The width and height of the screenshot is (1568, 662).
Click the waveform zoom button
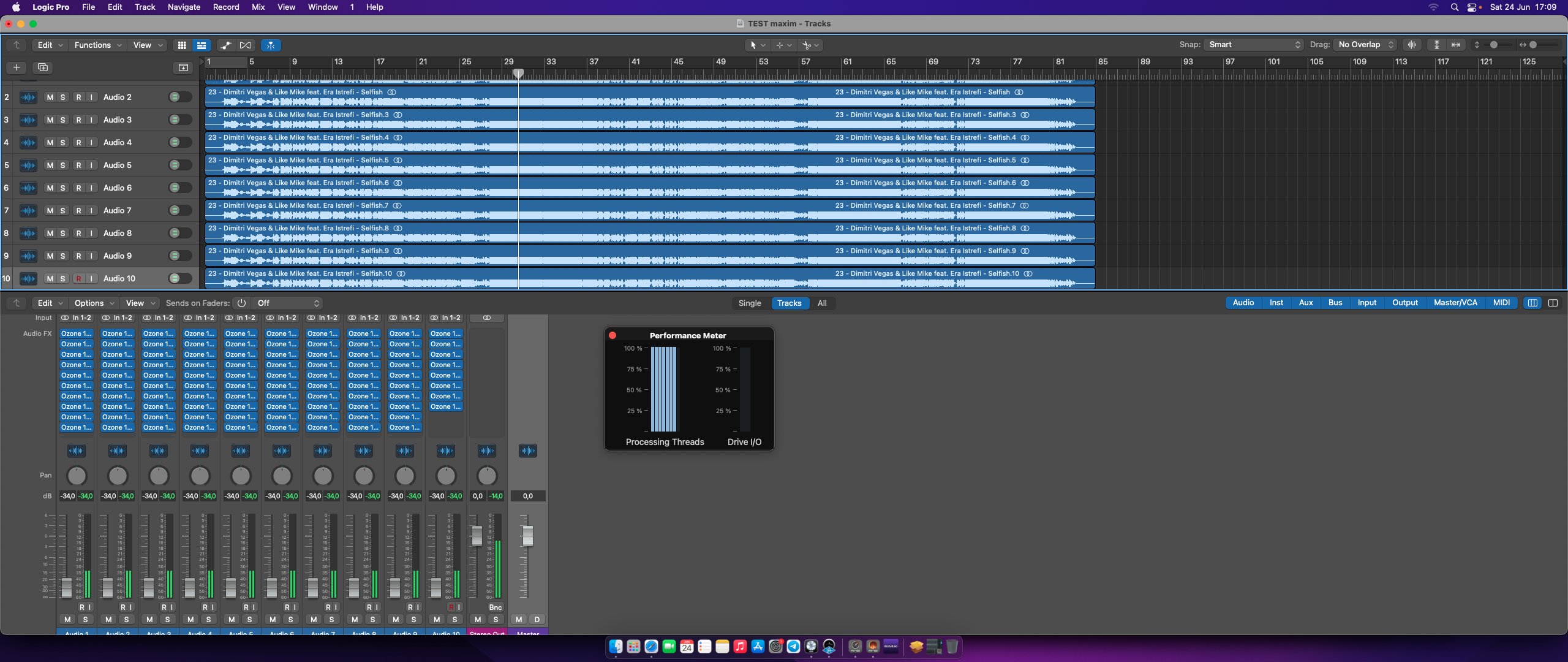(x=1412, y=45)
